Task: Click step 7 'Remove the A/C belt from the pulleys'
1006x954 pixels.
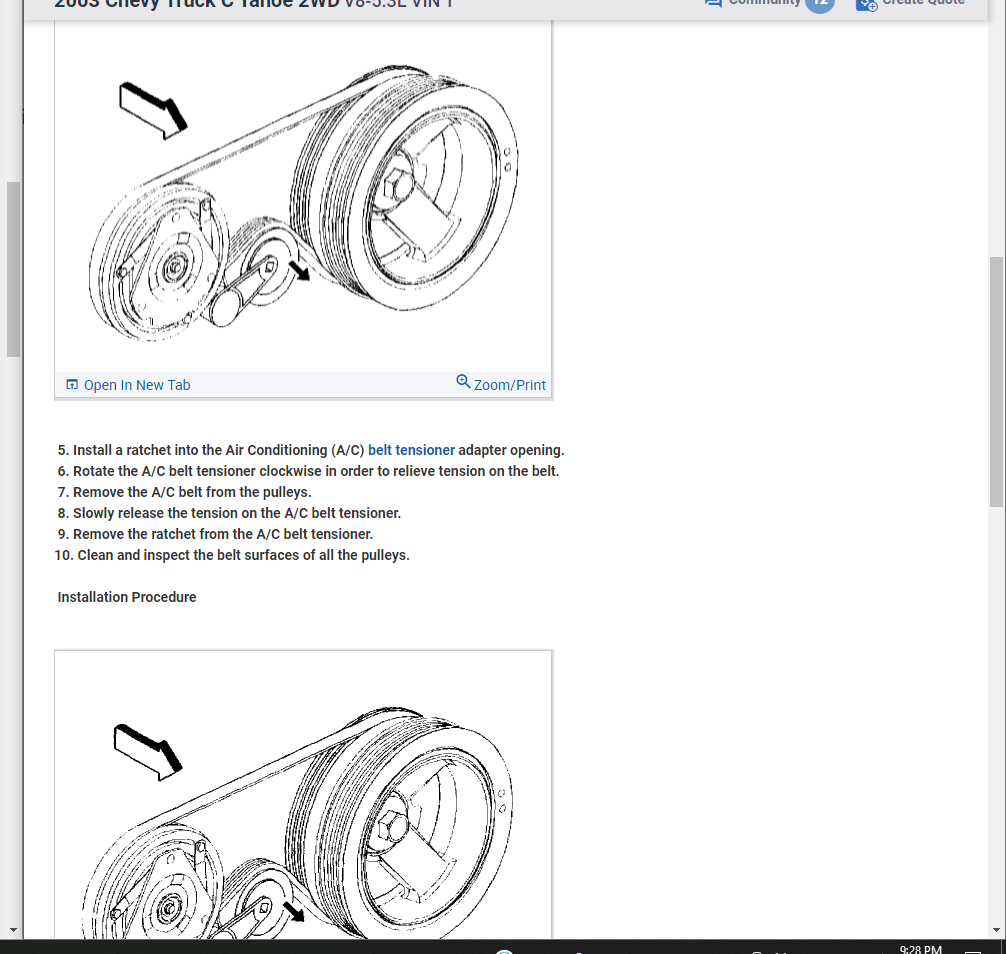Action: pyautogui.click(x=192, y=493)
